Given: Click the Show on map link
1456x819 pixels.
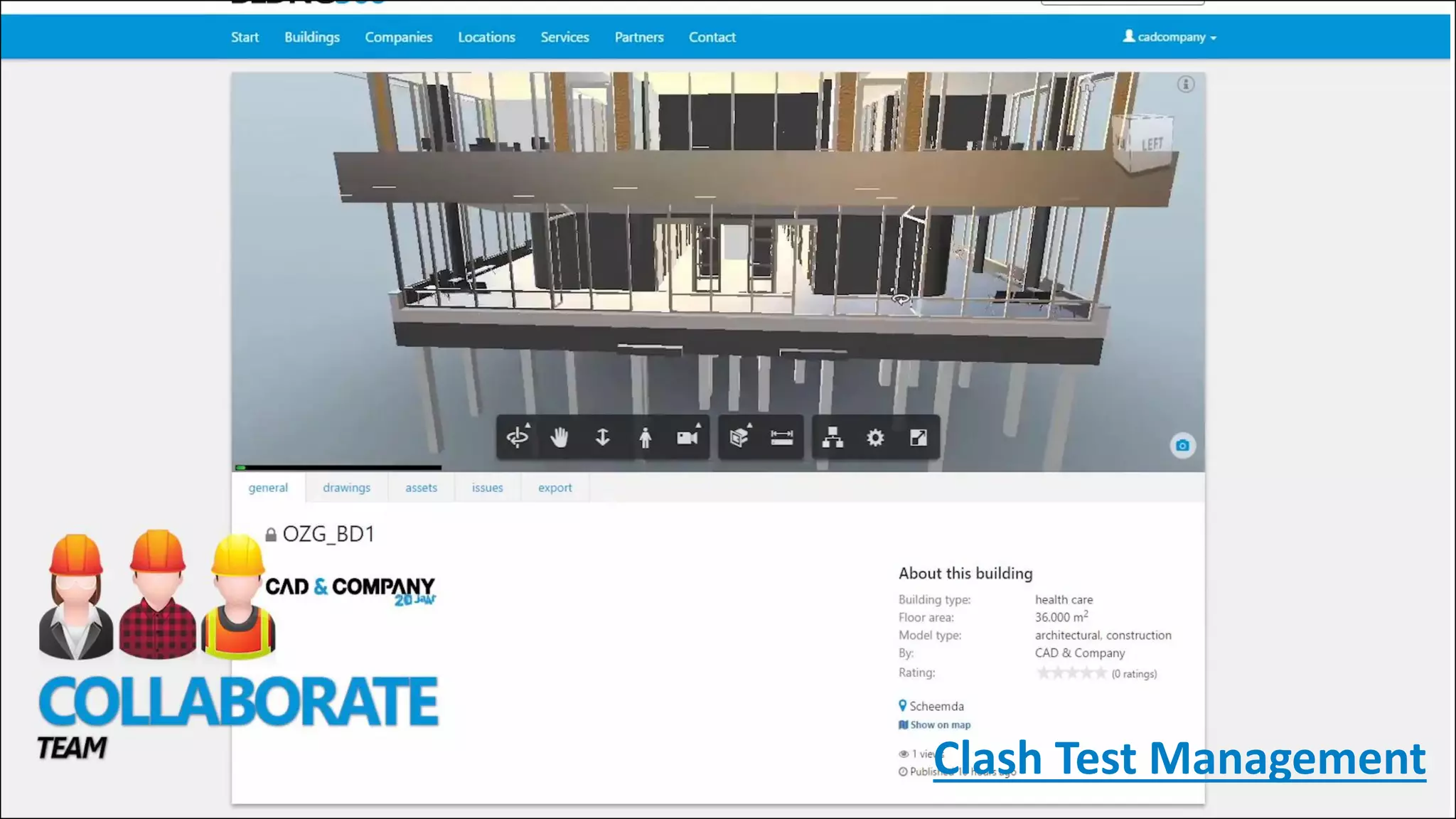Looking at the screenshot, I should coord(934,724).
